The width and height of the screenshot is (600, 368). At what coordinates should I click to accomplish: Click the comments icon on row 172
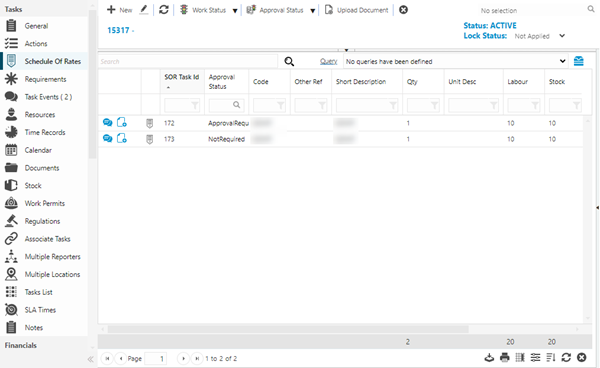108,122
